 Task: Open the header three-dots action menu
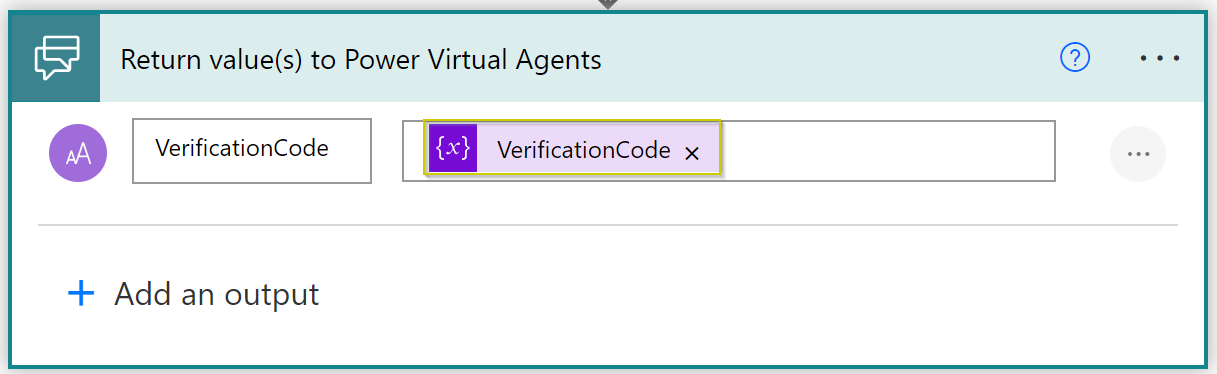point(1160,59)
